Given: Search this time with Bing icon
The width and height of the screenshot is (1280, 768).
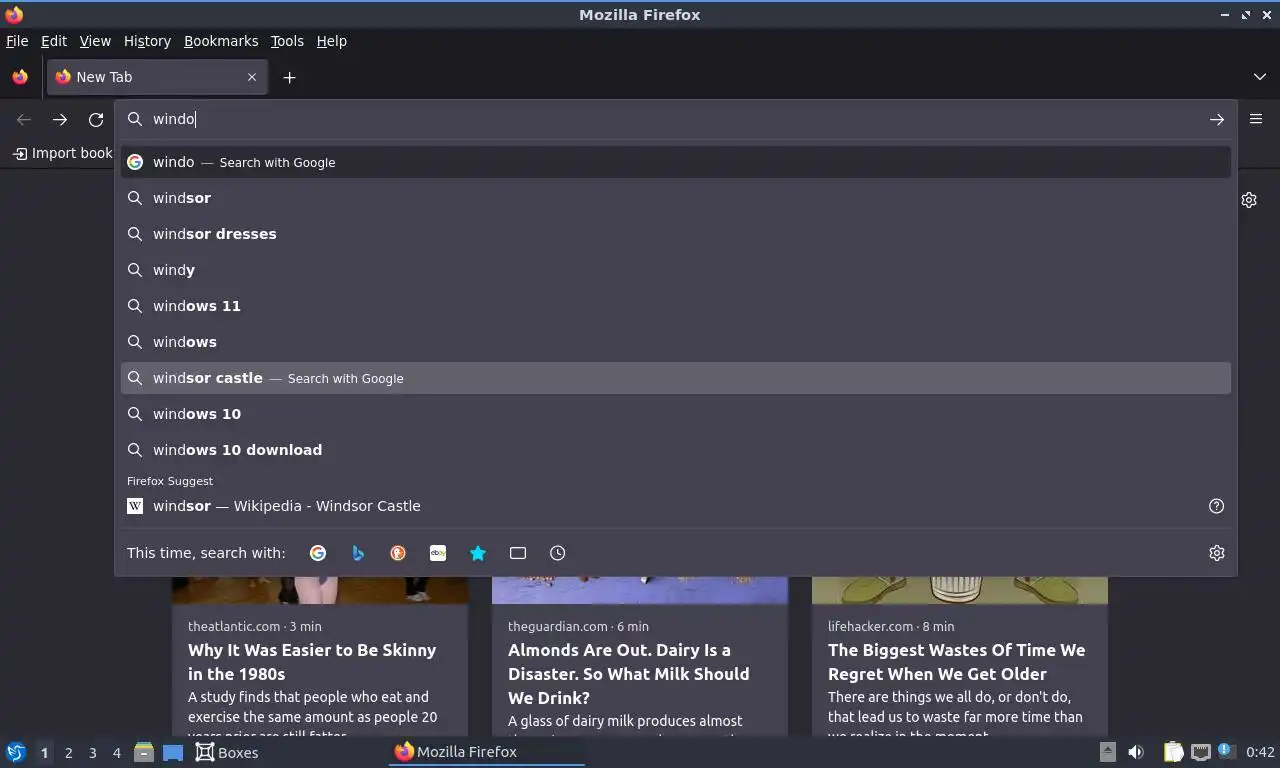Looking at the screenshot, I should pyautogui.click(x=358, y=553).
